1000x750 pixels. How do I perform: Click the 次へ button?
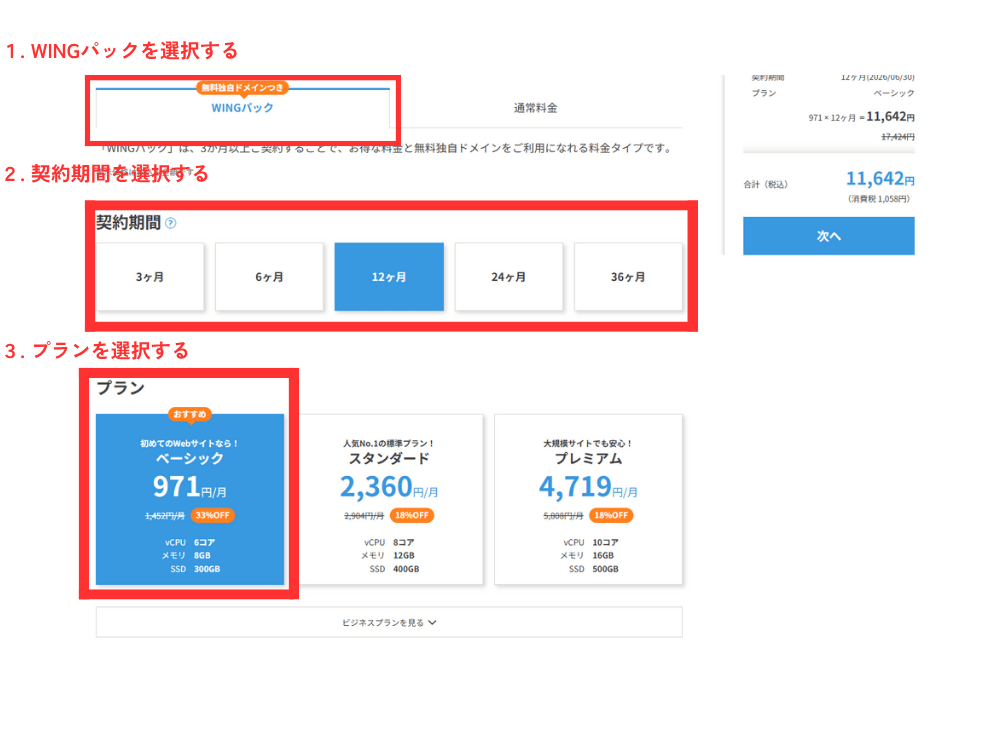[x=828, y=236]
